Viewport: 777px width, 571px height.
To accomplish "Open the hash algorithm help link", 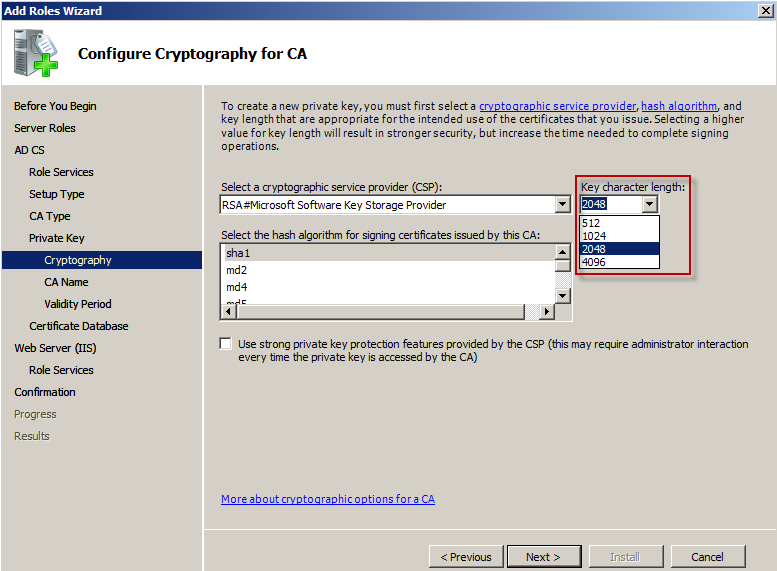I will coord(679,106).
